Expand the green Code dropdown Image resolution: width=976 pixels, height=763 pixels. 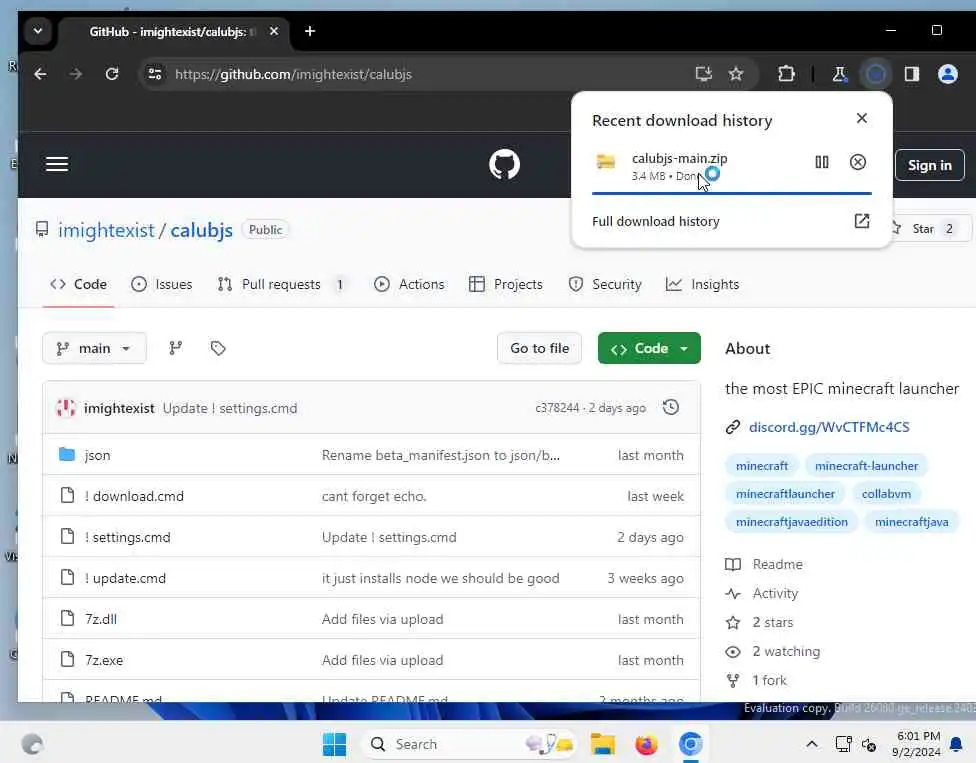649,348
